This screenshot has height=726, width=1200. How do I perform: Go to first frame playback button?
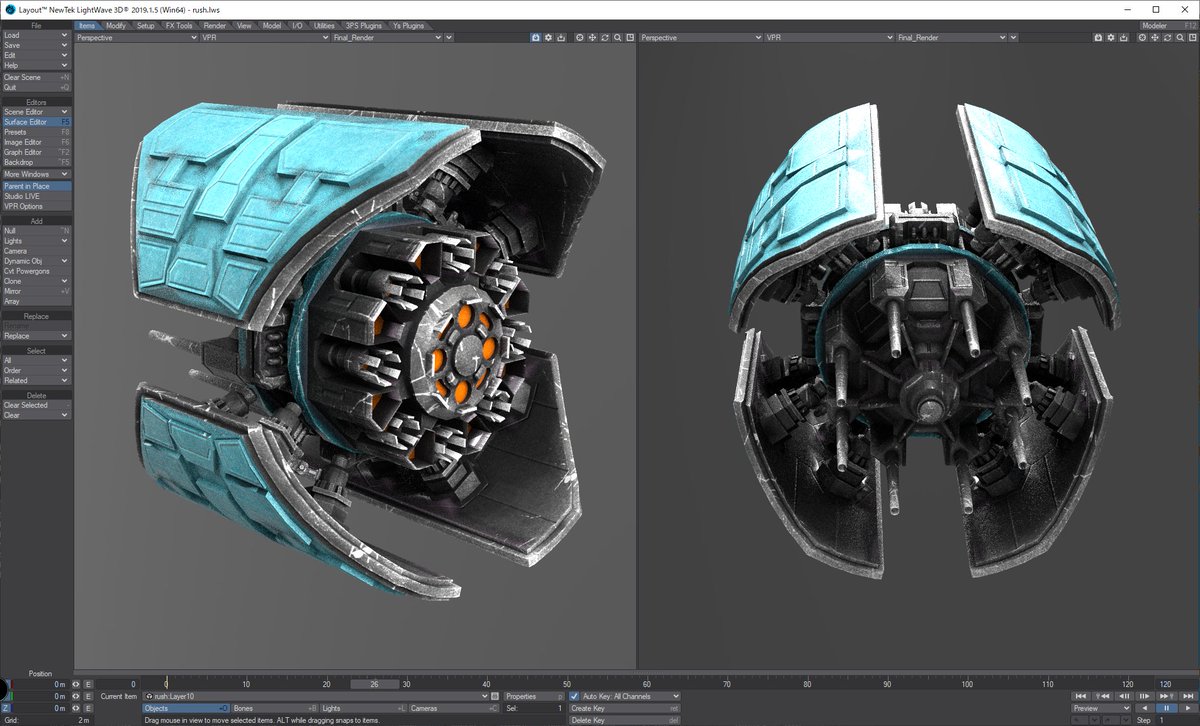click(1081, 696)
